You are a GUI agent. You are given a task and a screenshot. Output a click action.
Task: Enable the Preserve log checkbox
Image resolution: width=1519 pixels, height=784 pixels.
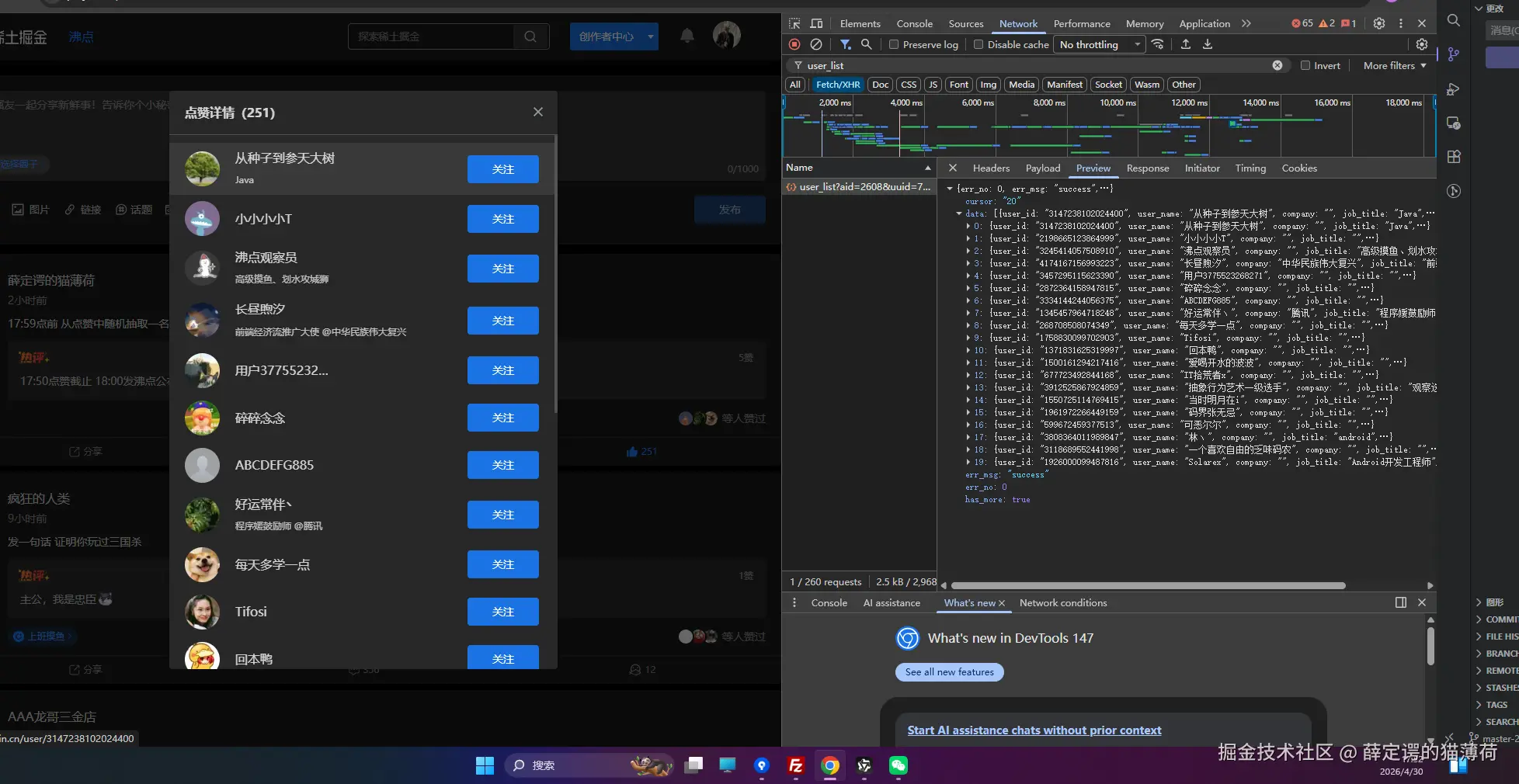point(894,44)
